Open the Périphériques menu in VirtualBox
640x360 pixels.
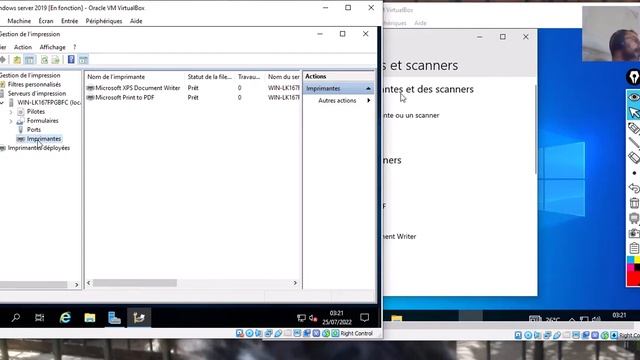104,21
